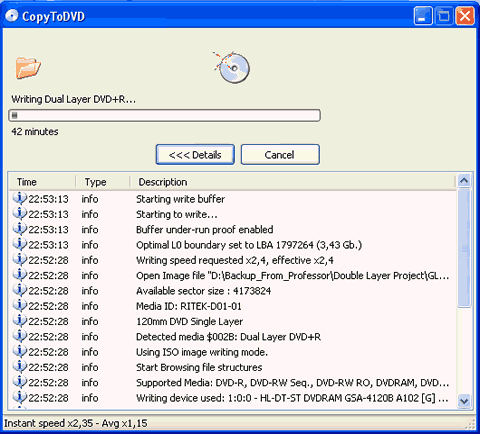Image resolution: width=480 pixels, height=434 pixels.
Task: Sort log by Time column header
Action: pyautogui.click(x=42, y=182)
